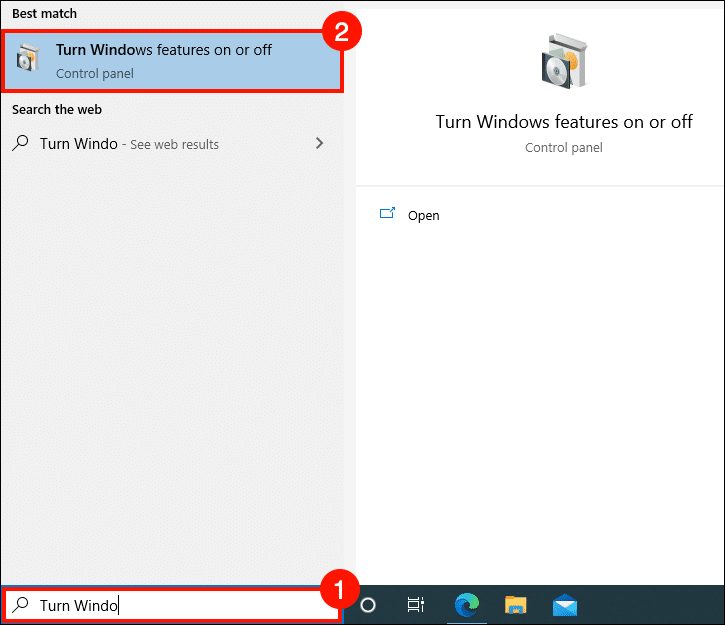Click the "Best match" section header
Image resolution: width=725 pixels, height=625 pixels.
tap(44, 14)
